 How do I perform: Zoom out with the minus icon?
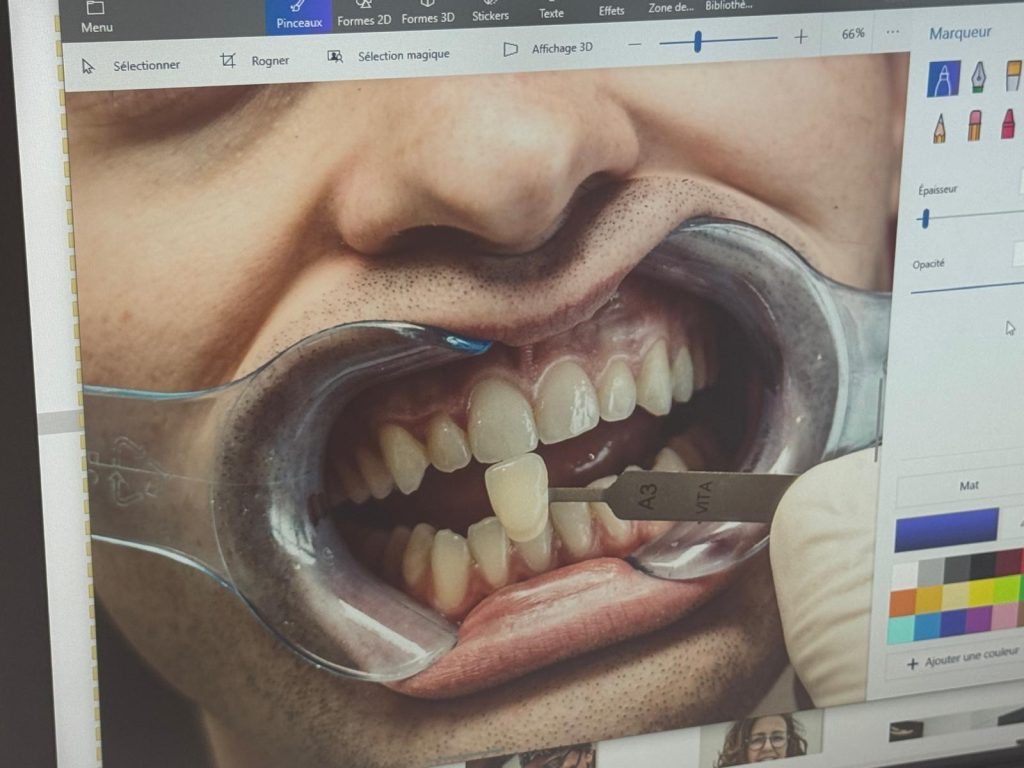click(635, 44)
